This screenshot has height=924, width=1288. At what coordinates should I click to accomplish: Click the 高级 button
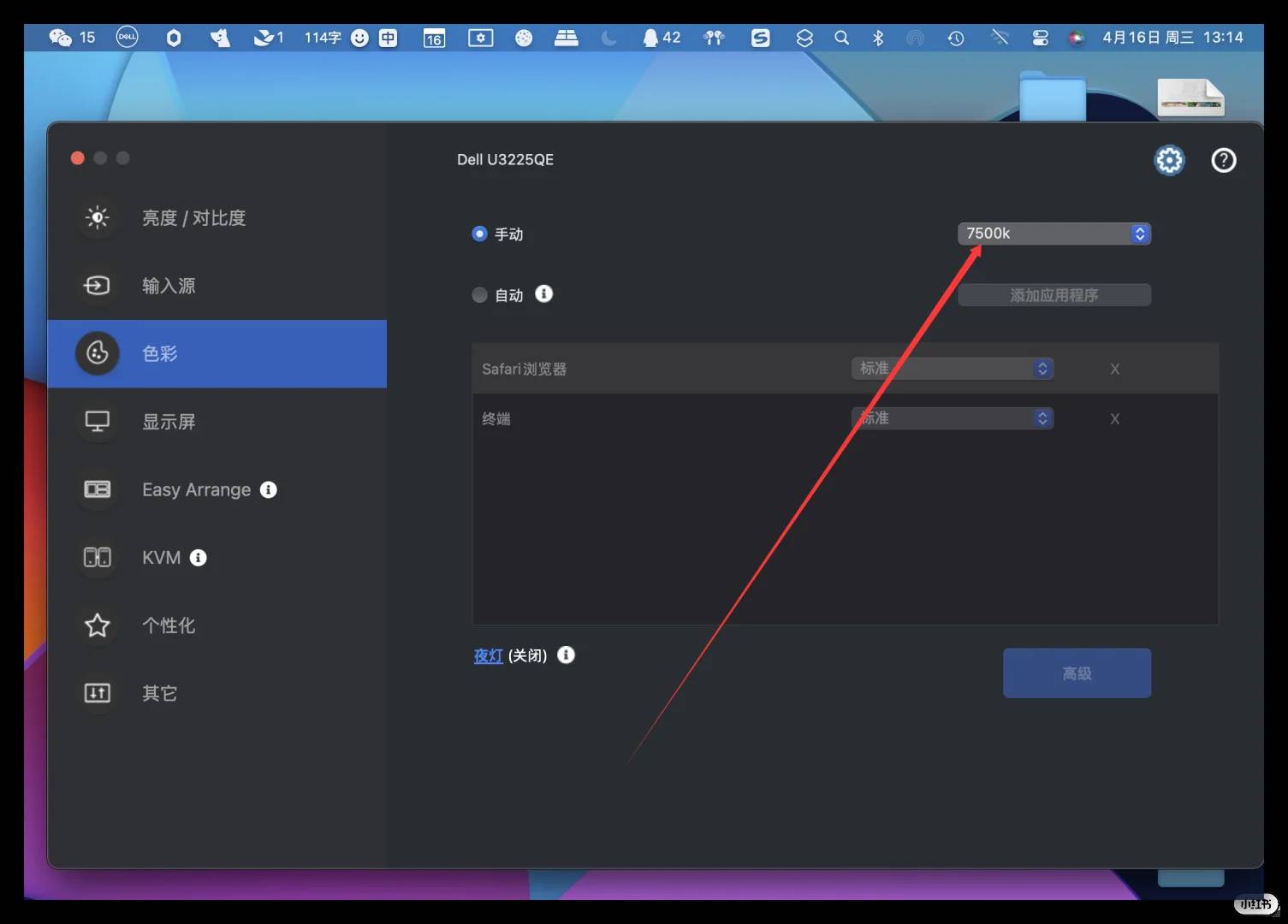[x=1076, y=673]
